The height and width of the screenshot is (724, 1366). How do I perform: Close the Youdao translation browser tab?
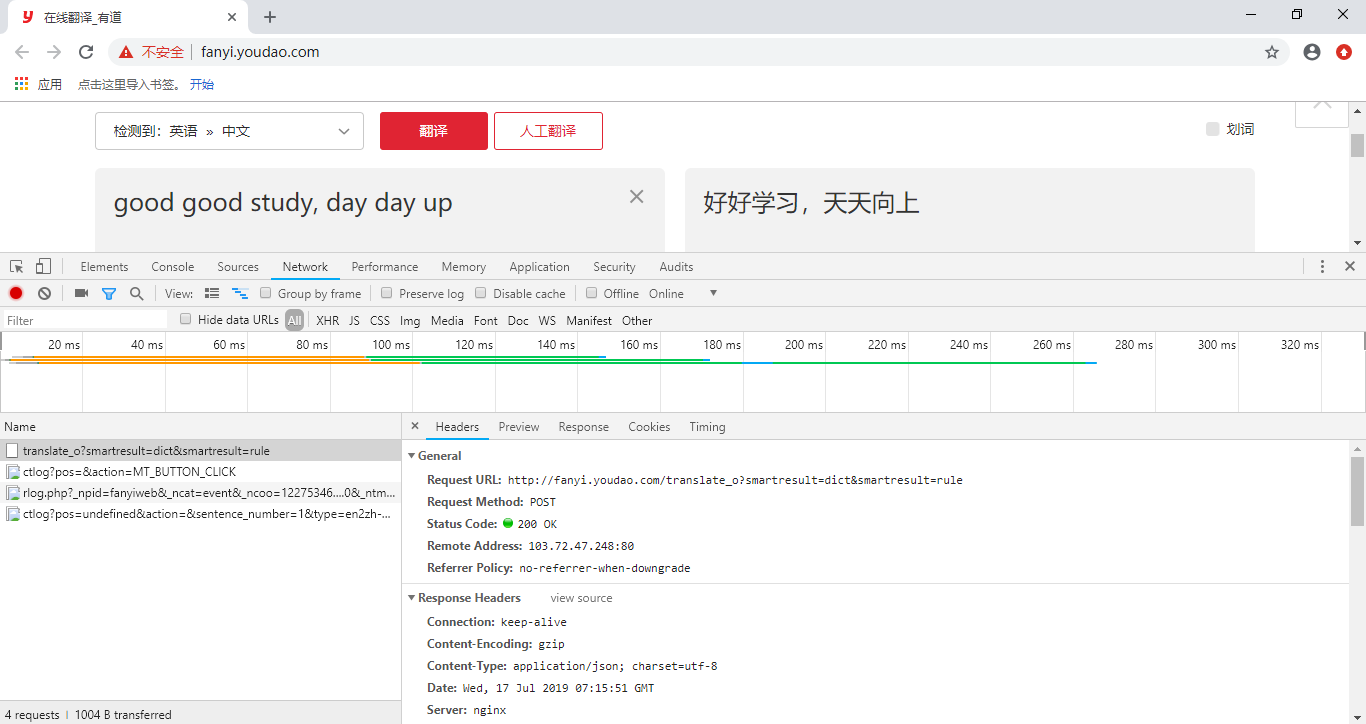pos(232,17)
